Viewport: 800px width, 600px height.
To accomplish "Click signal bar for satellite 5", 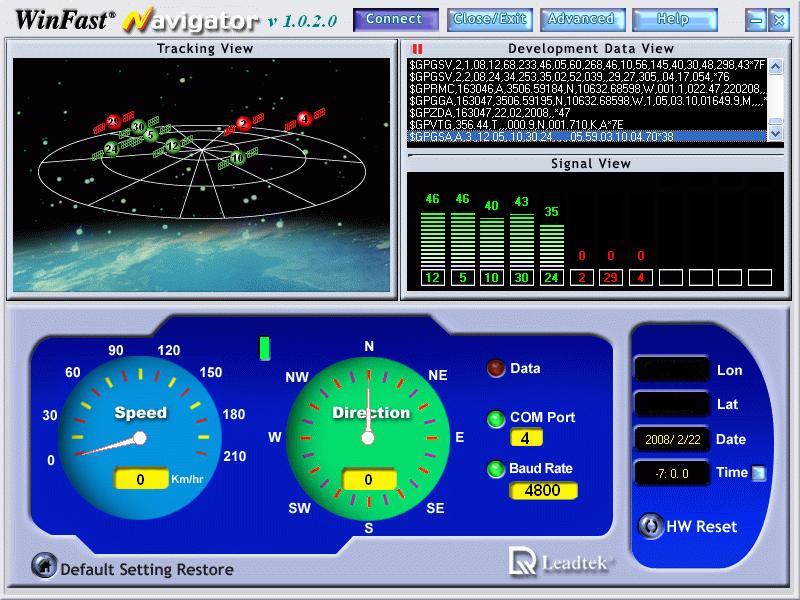I will click(x=463, y=239).
